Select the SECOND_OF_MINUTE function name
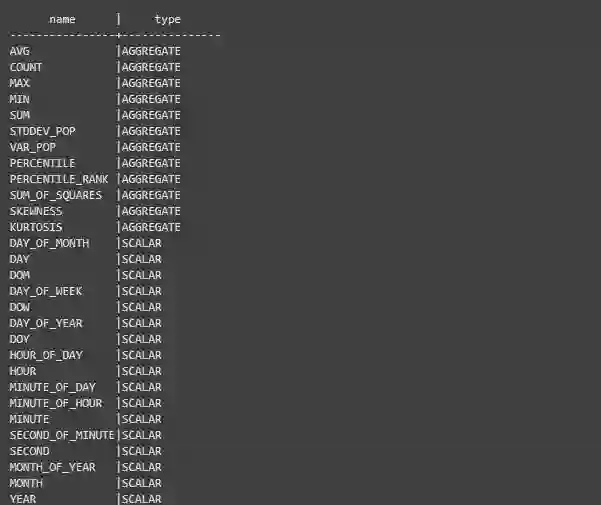601x505 pixels. [62, 435]
